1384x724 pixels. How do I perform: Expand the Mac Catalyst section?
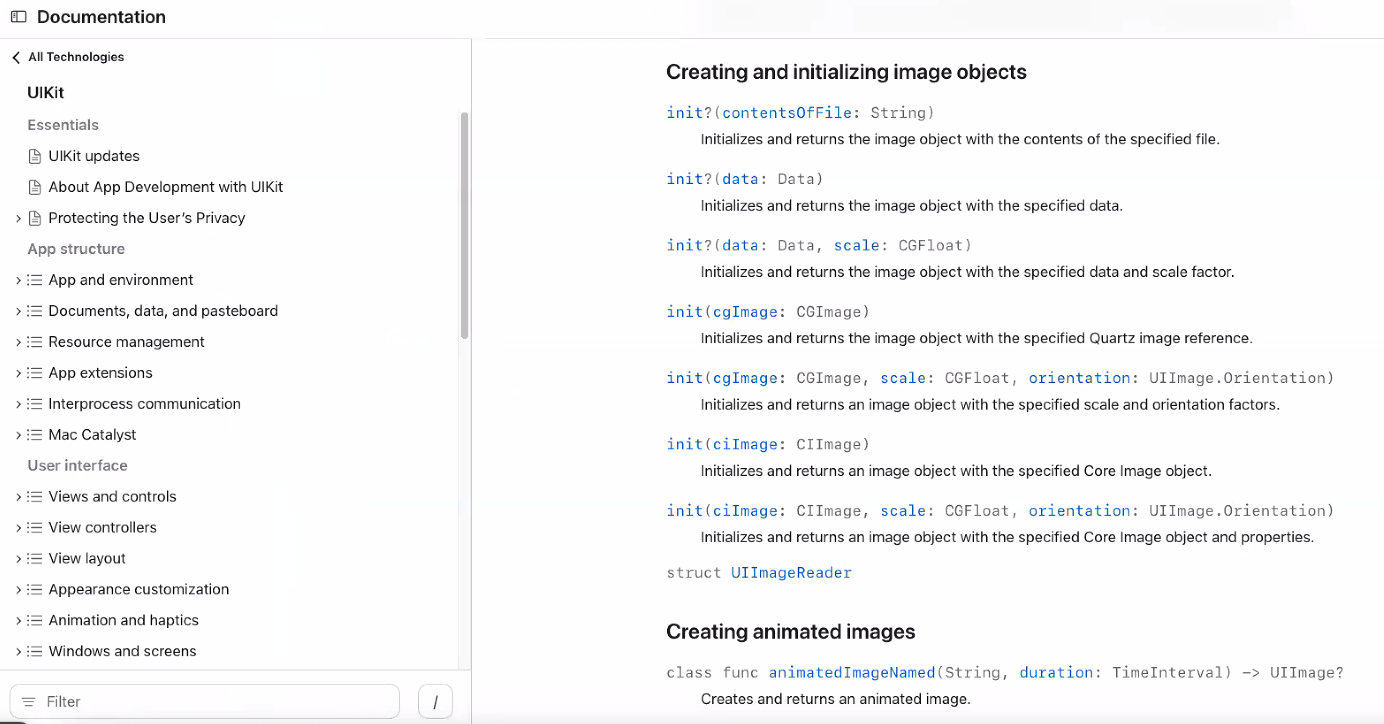point(18,435)
